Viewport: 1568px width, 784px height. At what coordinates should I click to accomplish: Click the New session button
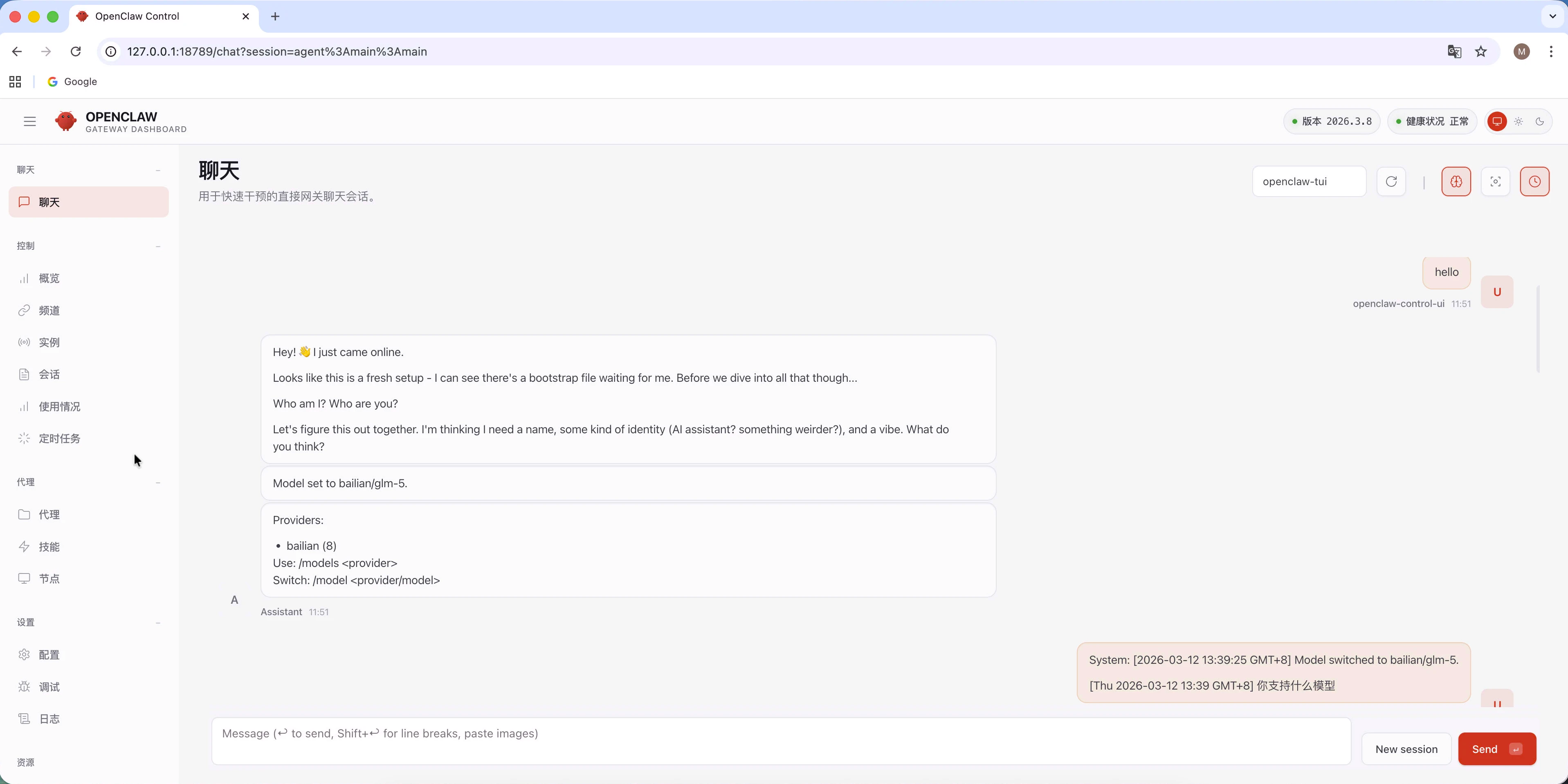pos(1406,749)
